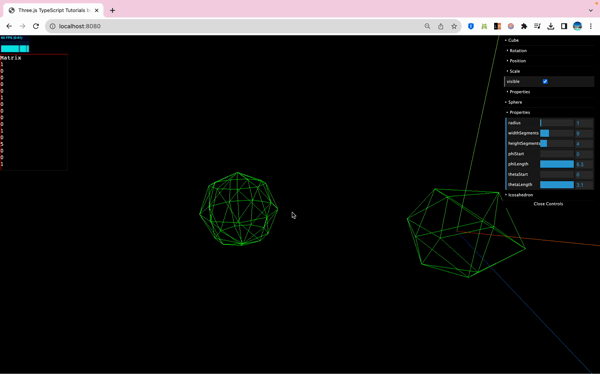Screen dimensions: 600x374
Task: Edit the widthSegments value field
Action: click(x=584, y=133)
